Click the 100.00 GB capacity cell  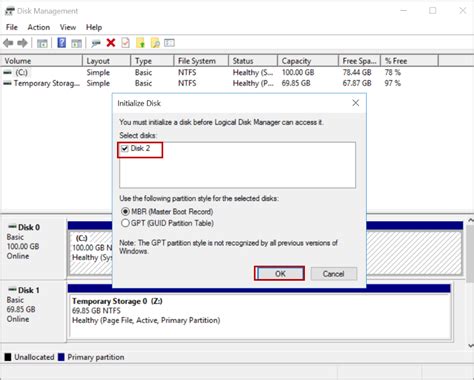point(298,72)
